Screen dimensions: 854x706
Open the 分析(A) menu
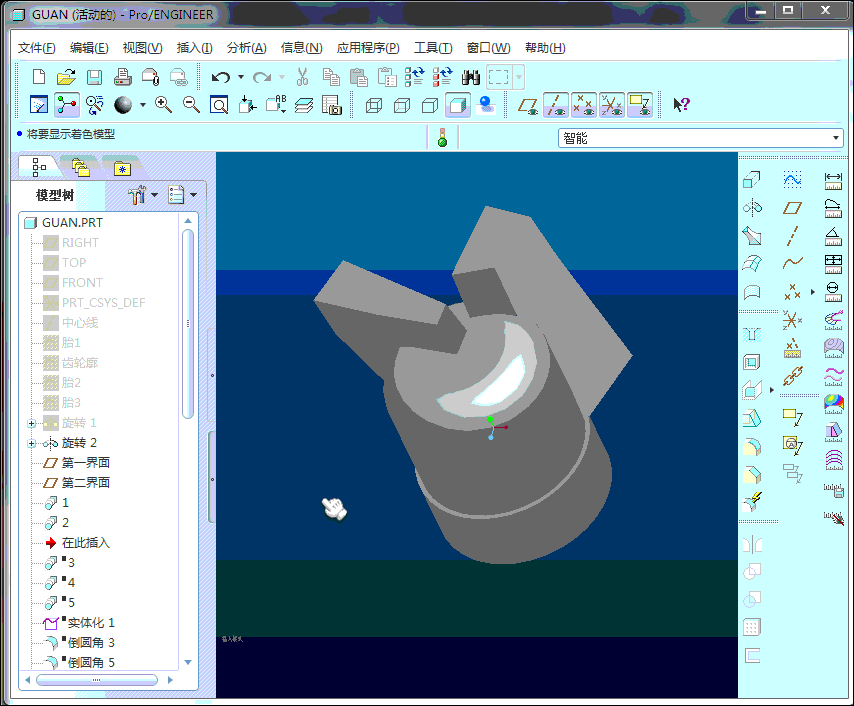[x=247, y=48]
